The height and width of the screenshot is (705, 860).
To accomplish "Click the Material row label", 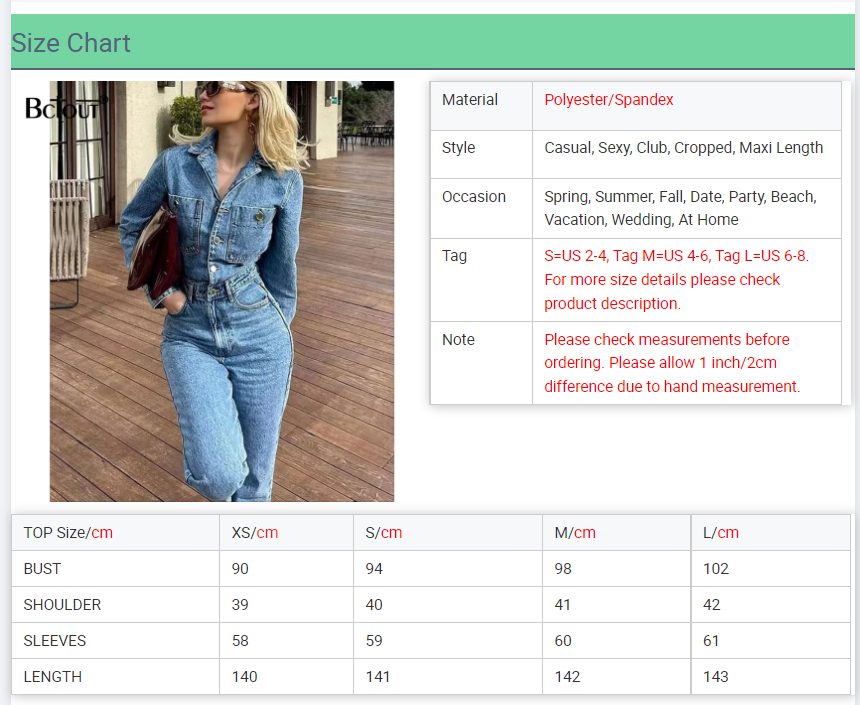I will click(x=470, y=100).
